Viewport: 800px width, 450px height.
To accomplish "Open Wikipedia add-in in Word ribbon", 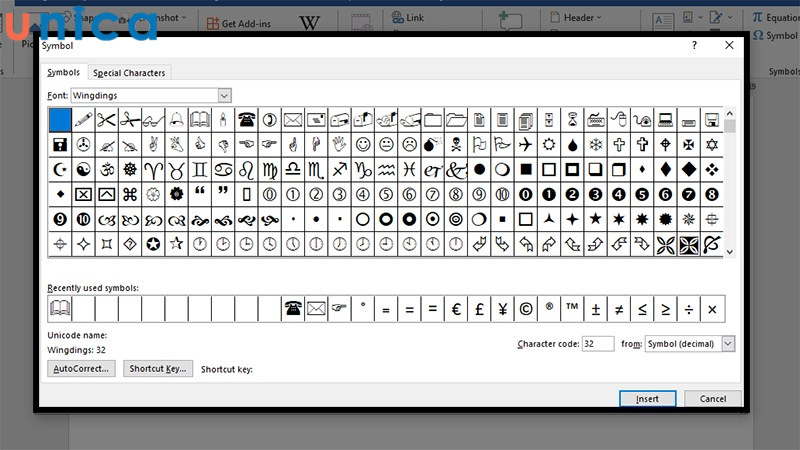I will (x=309, y=23).
